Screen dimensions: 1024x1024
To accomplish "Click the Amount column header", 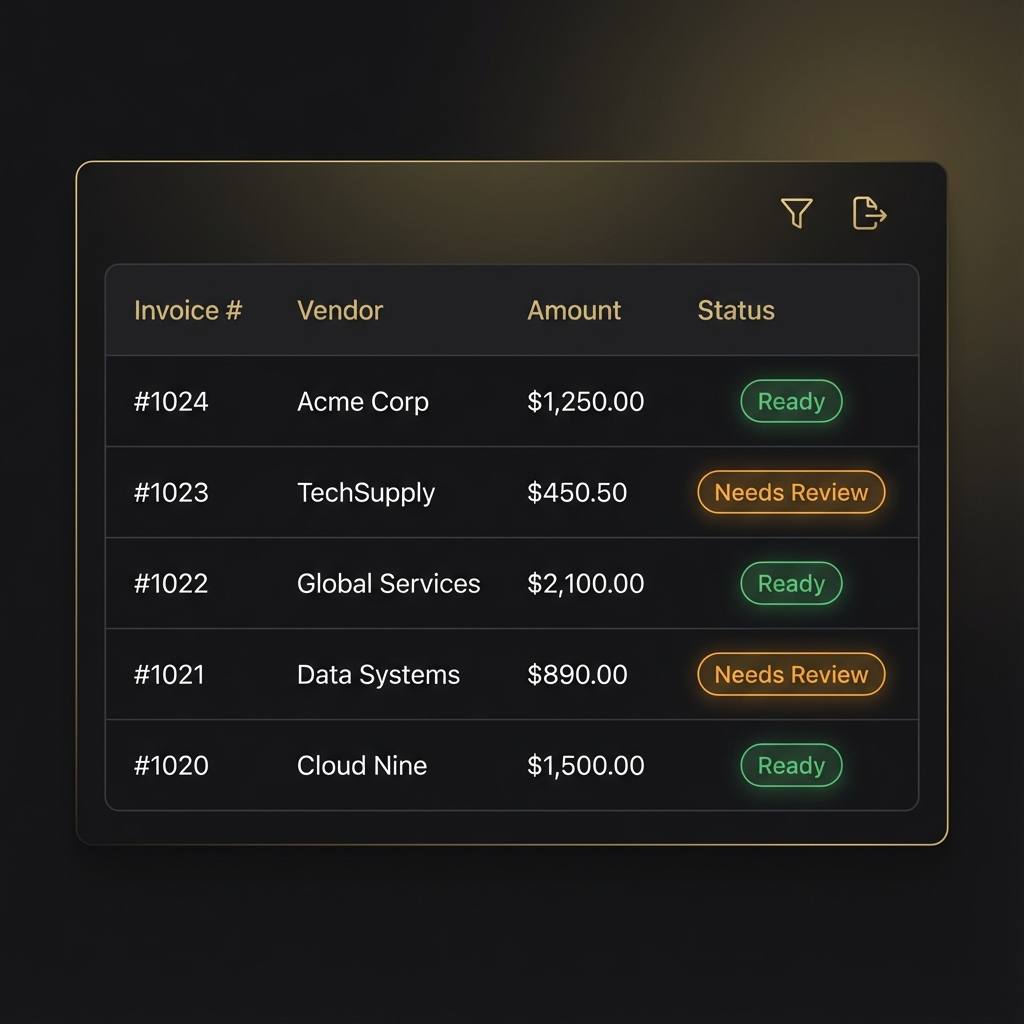I will (x=574, y=310).
